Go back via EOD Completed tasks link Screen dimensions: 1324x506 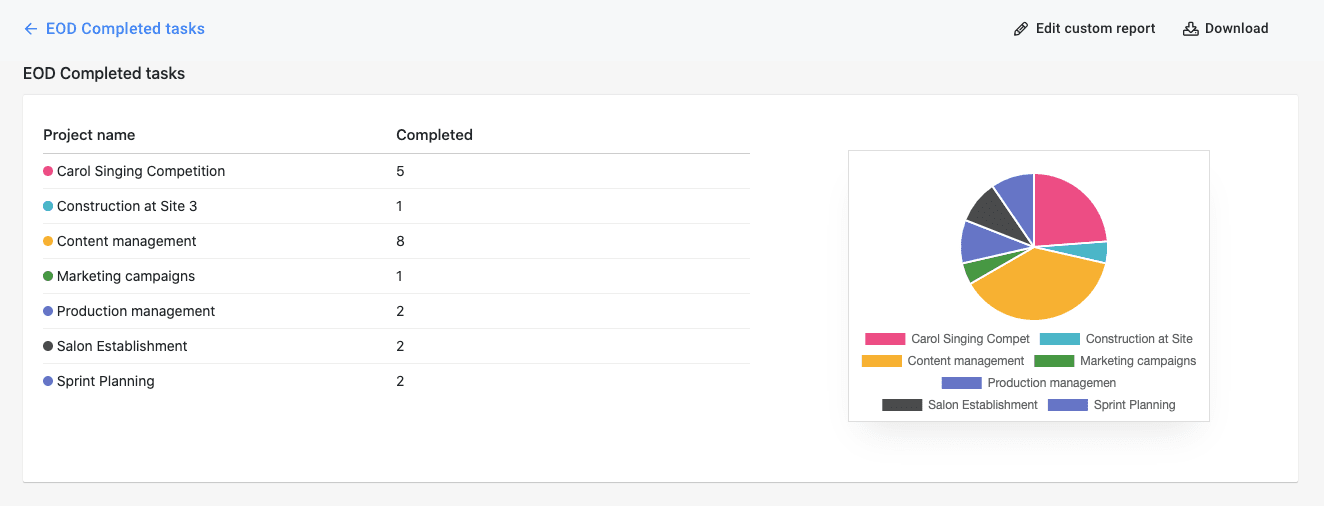pyautogui.click(x=125, y=29)
